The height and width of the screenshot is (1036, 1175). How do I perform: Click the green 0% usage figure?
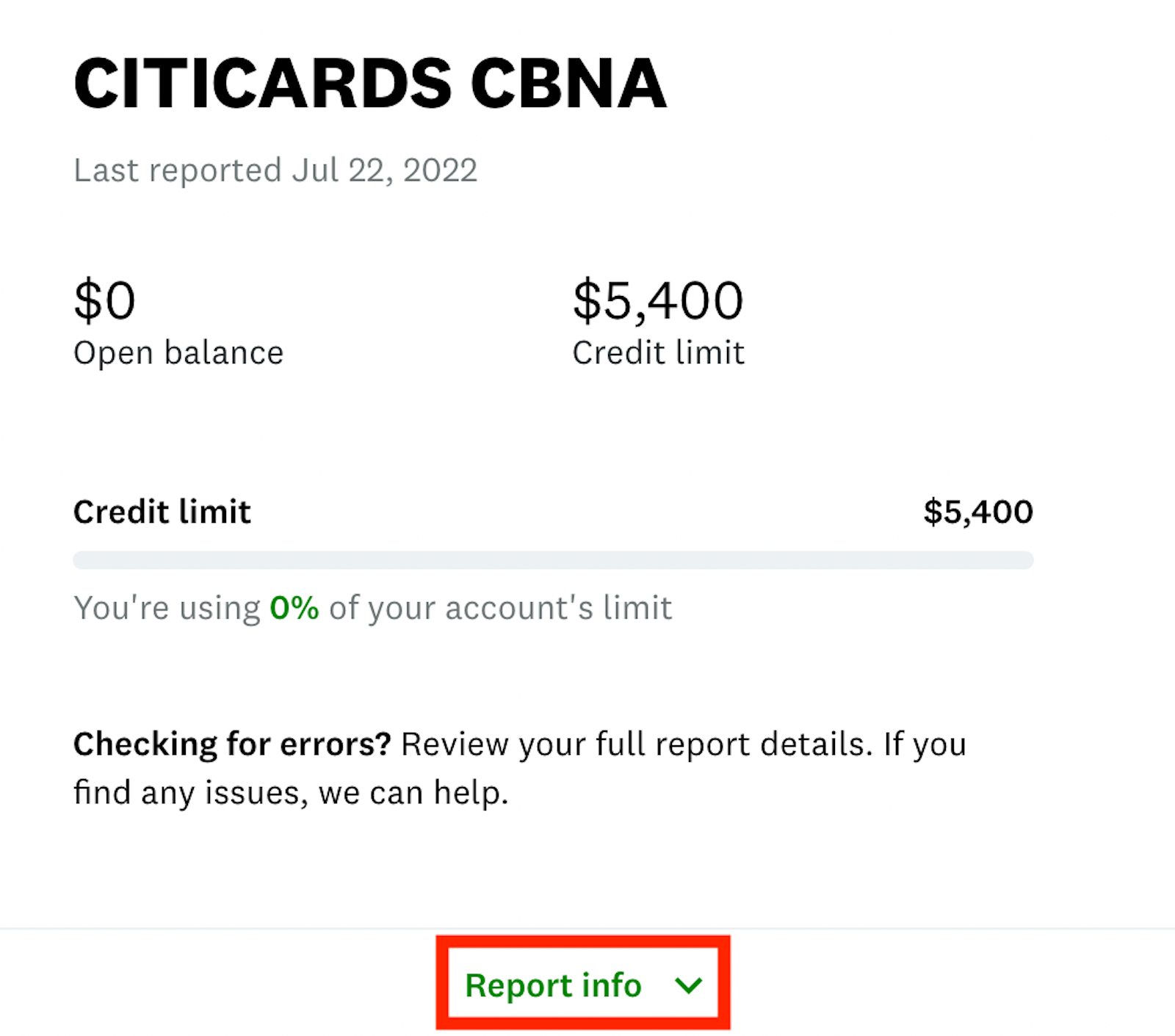click(294, 608)
